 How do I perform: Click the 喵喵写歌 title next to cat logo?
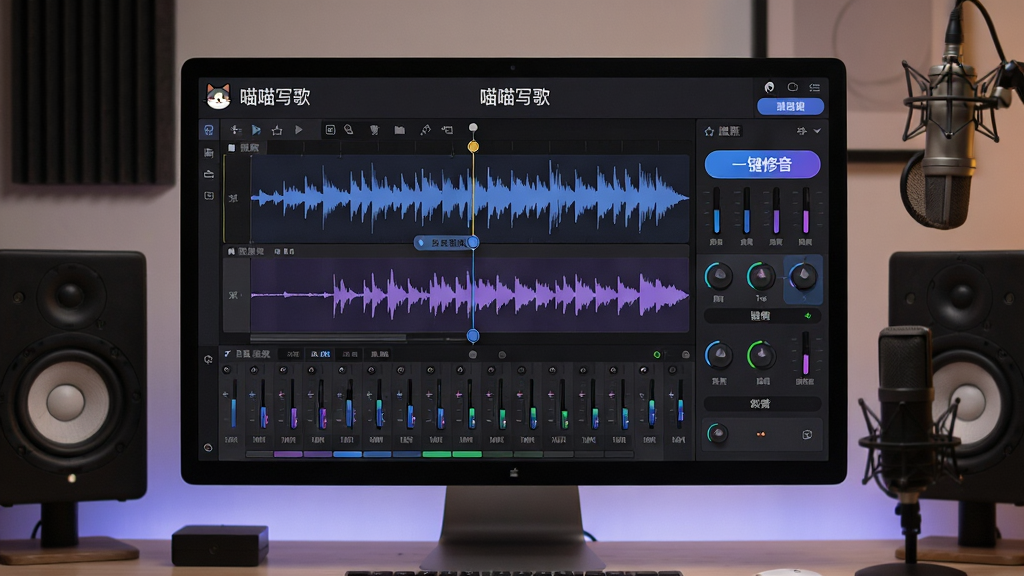tap(274, 97)
